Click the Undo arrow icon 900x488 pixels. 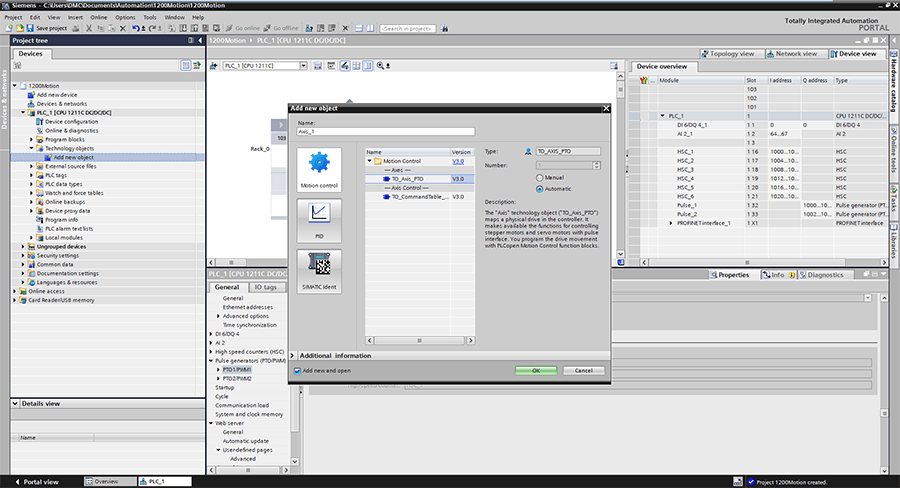pyautogui.click(x=135, y=28)
